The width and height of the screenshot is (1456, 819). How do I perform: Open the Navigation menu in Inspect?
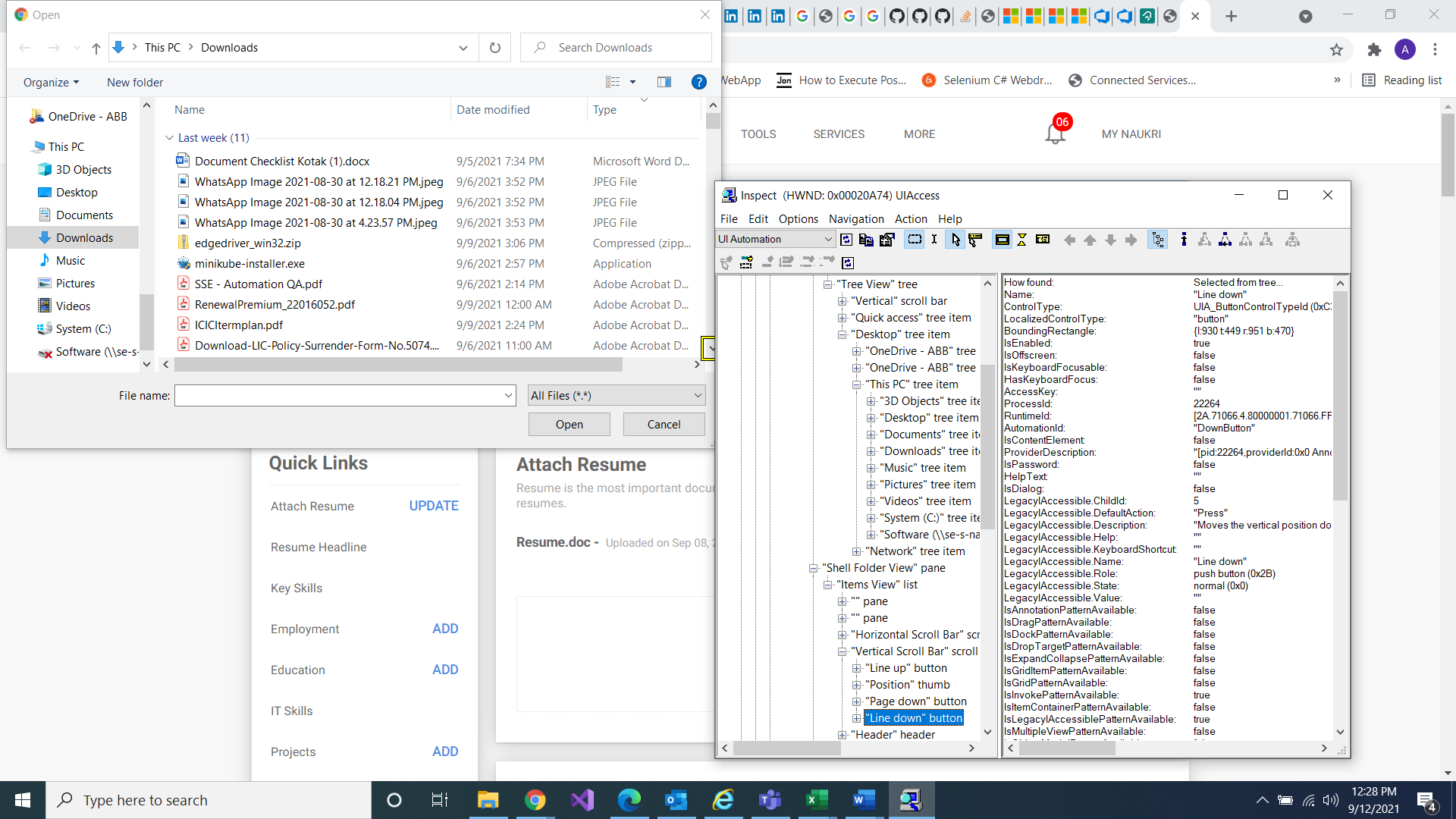pos(856,219)
